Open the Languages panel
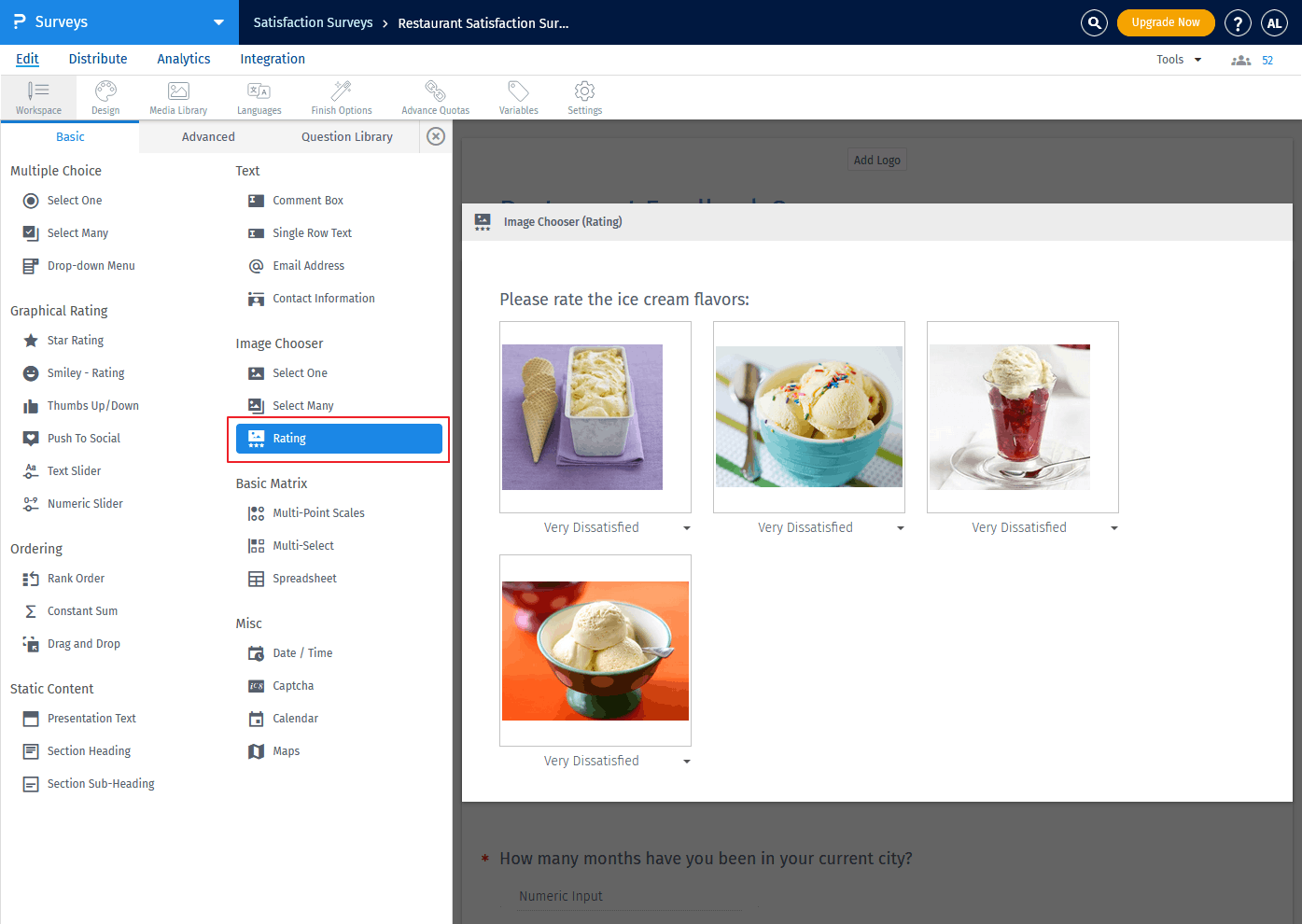The image size is (1302, 924). (x=259, y=96)
